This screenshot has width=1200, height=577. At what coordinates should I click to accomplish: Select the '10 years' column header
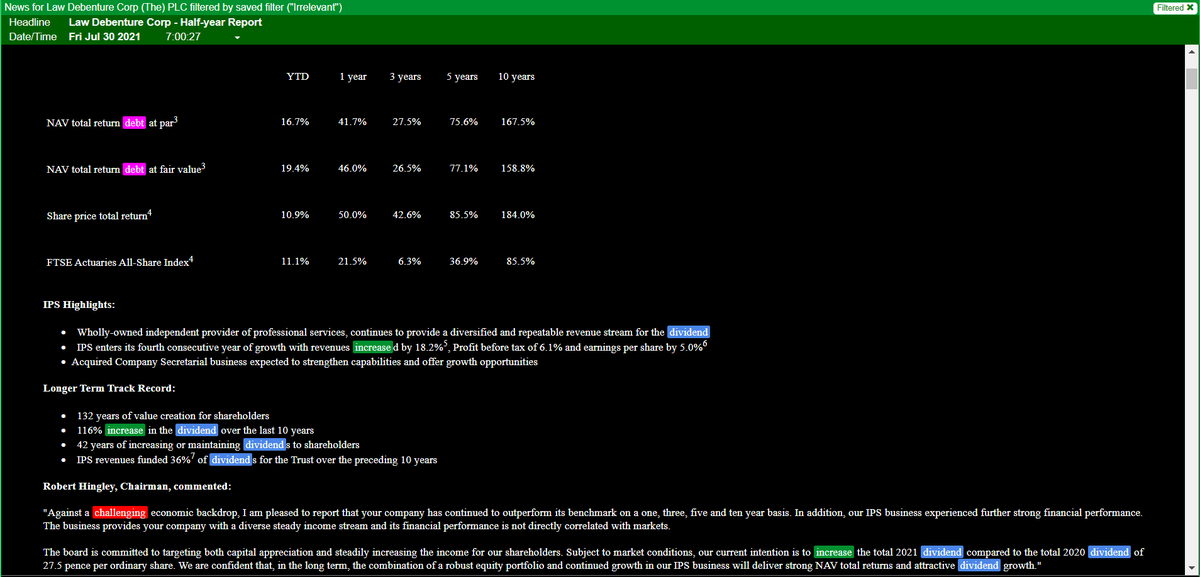coord(516,77)
